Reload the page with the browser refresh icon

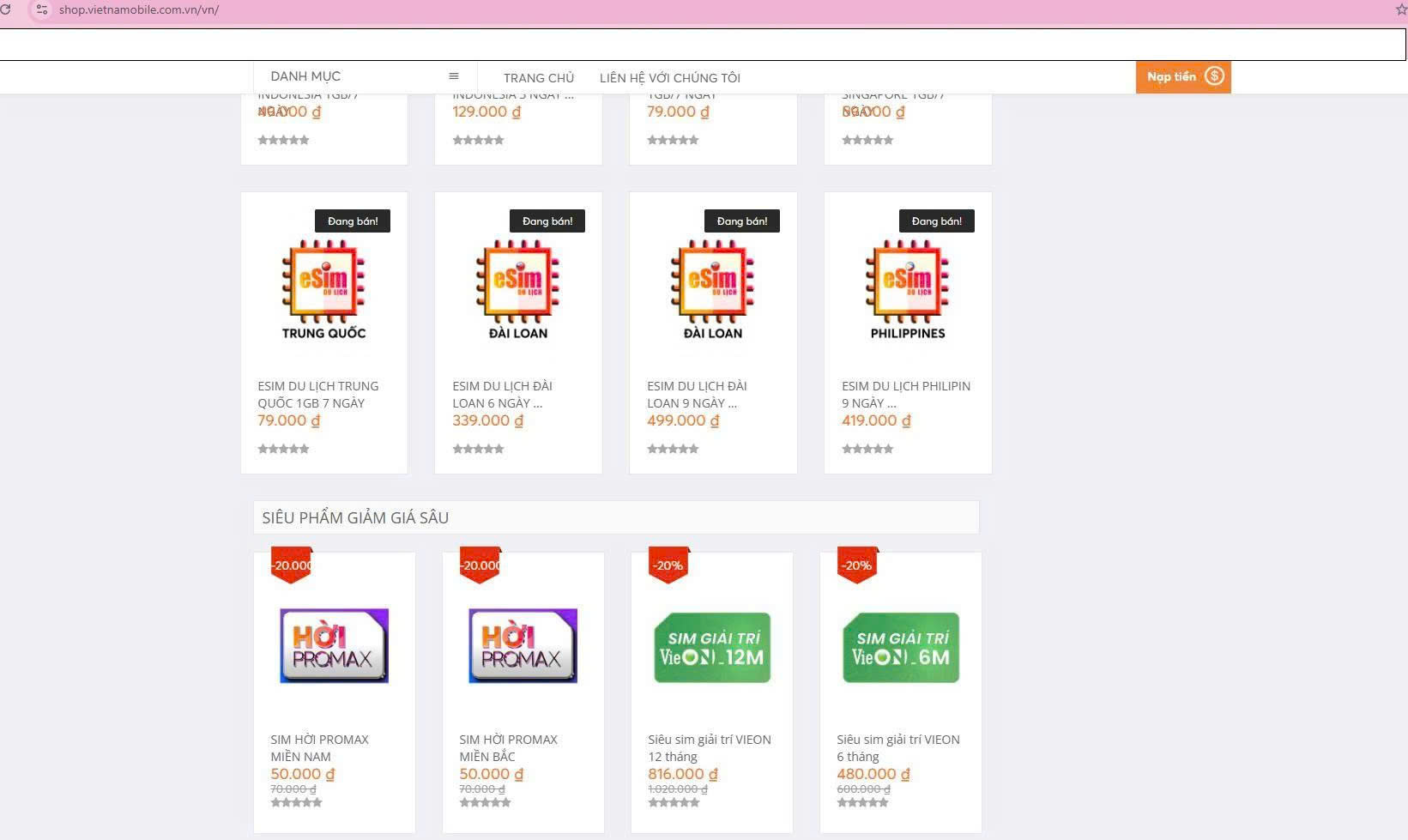pos(4,9)
